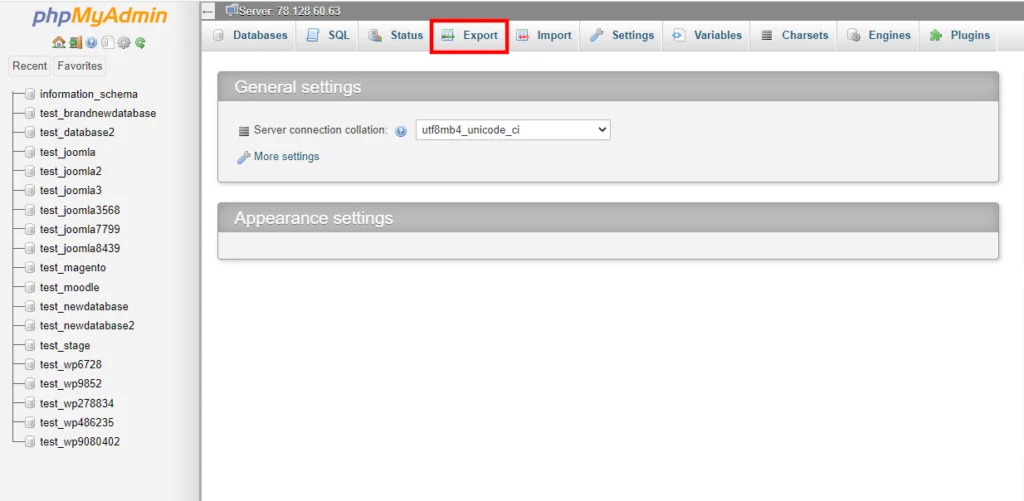
Task: Click the Favorites button
Action: pos(80,66)
